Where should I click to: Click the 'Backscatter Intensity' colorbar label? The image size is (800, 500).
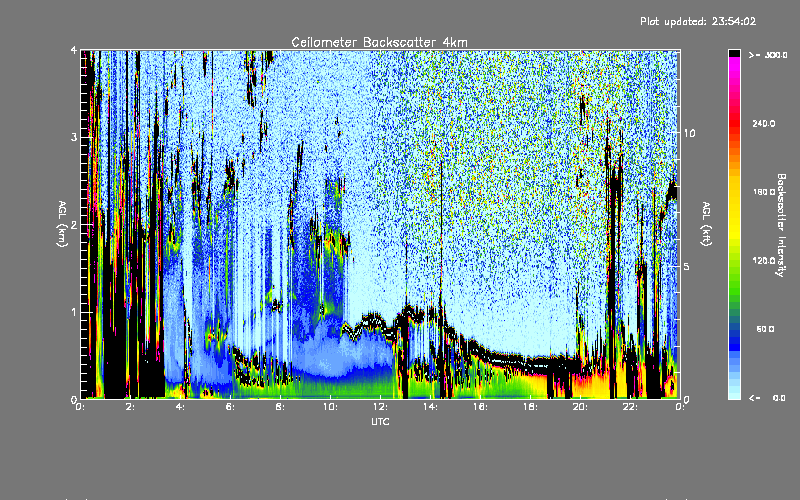pos(781,225)
